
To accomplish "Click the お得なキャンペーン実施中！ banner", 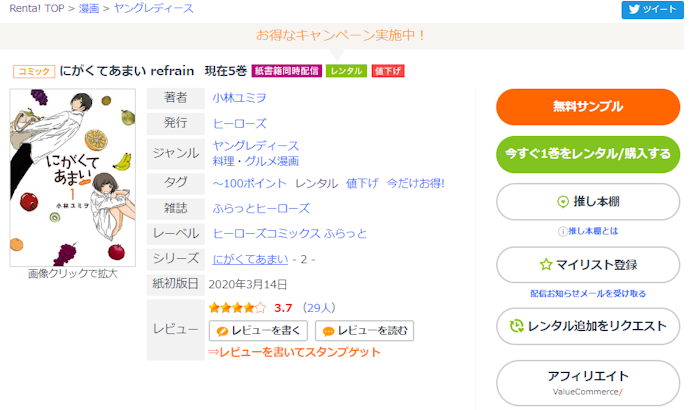I will point(341,35).
